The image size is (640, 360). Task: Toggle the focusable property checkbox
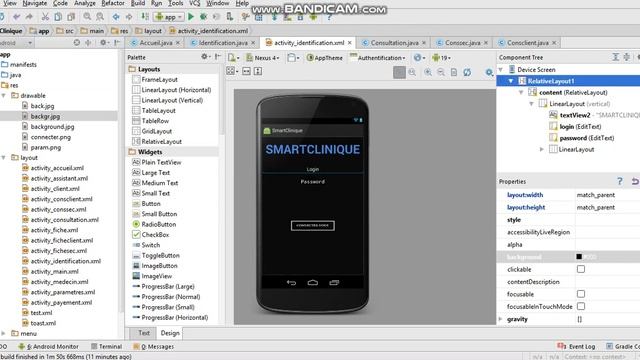point(581,294)
